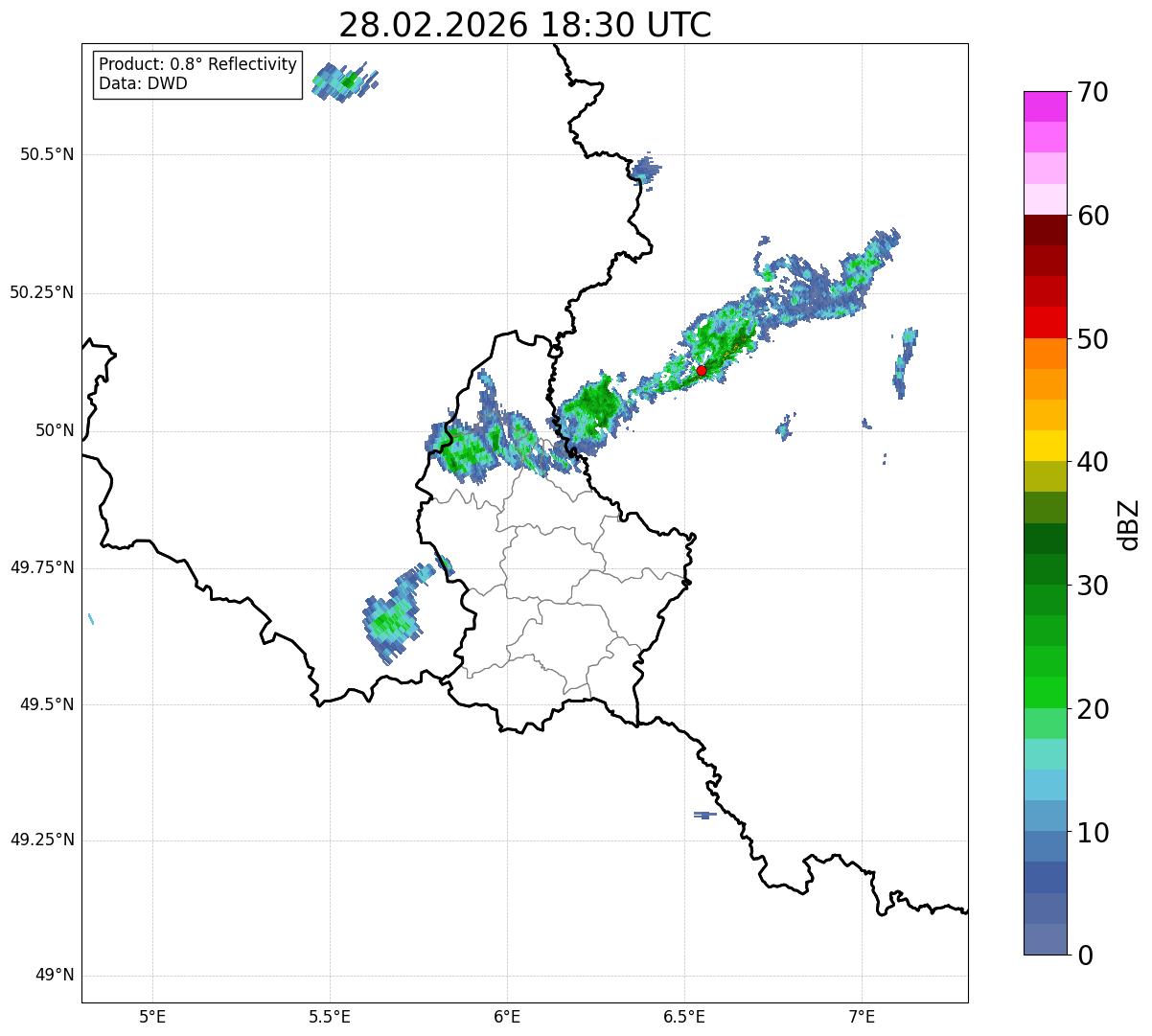
Task: Click the magenta top segment of colorbar
Action: (x=1046, y=106)
